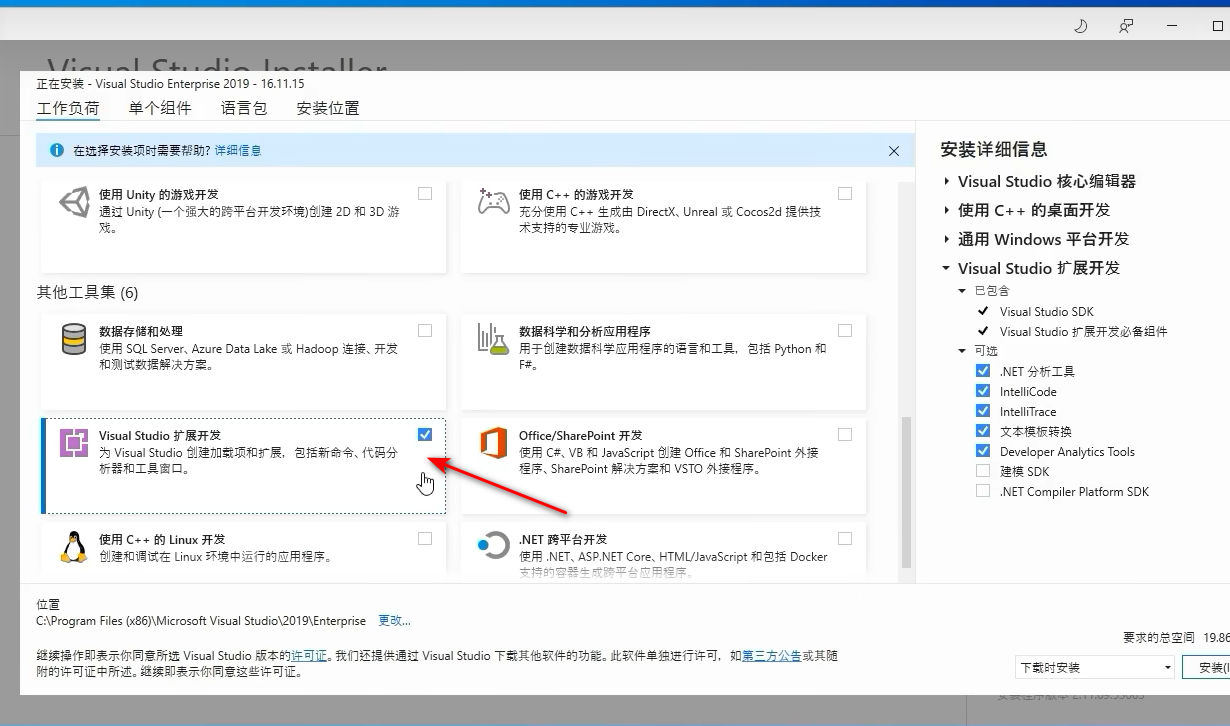Check the Office/SharePoint development workload
This screenshot has width=1230, height=726.
tap(845, 434)
